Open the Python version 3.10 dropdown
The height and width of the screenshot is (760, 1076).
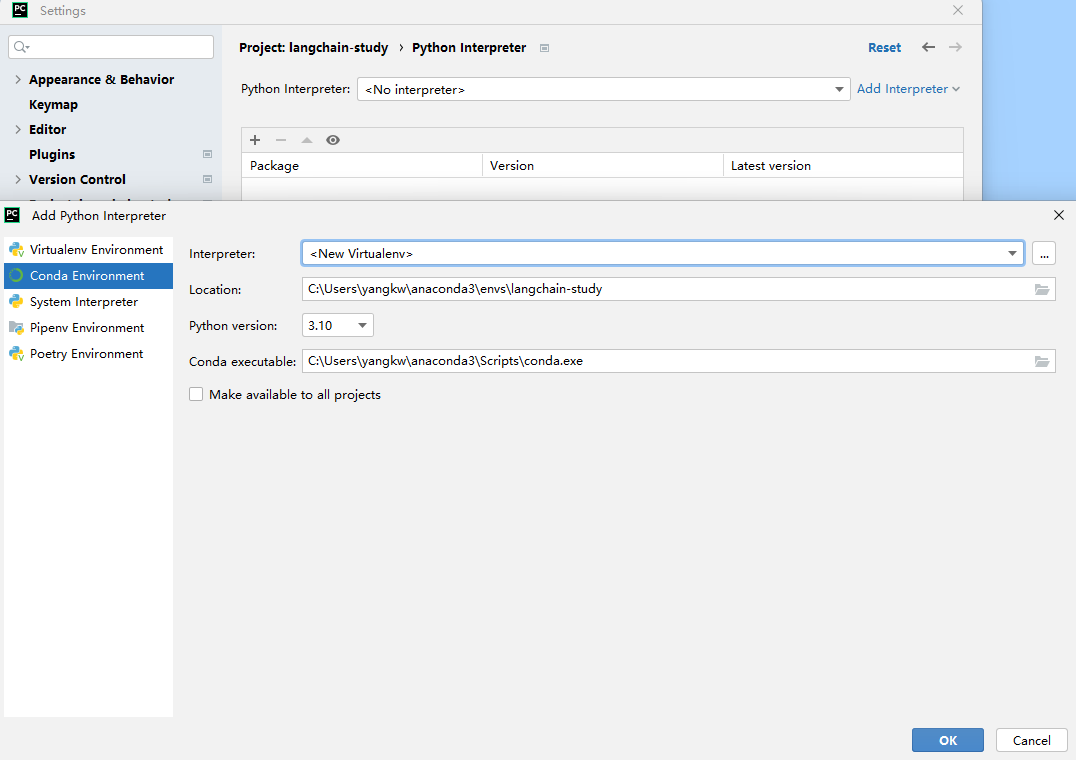(x=338, y=325)
